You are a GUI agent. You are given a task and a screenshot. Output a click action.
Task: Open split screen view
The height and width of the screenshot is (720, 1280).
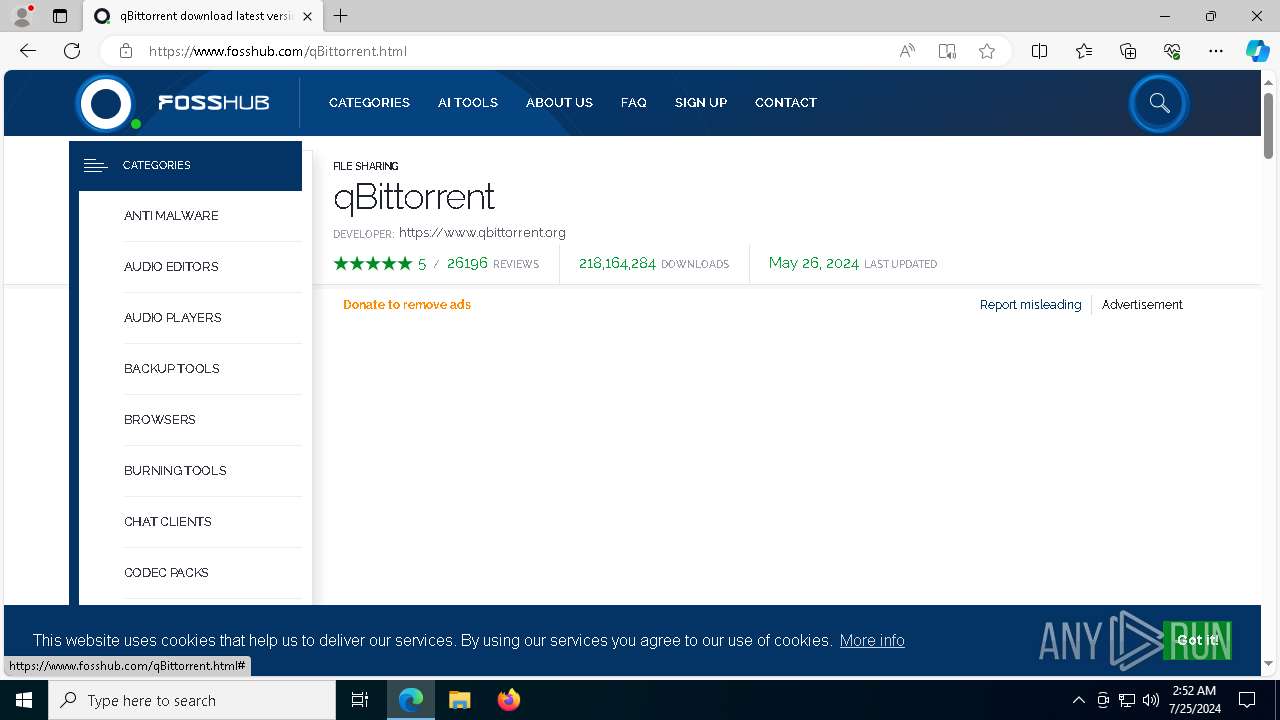click(1039, 51)
